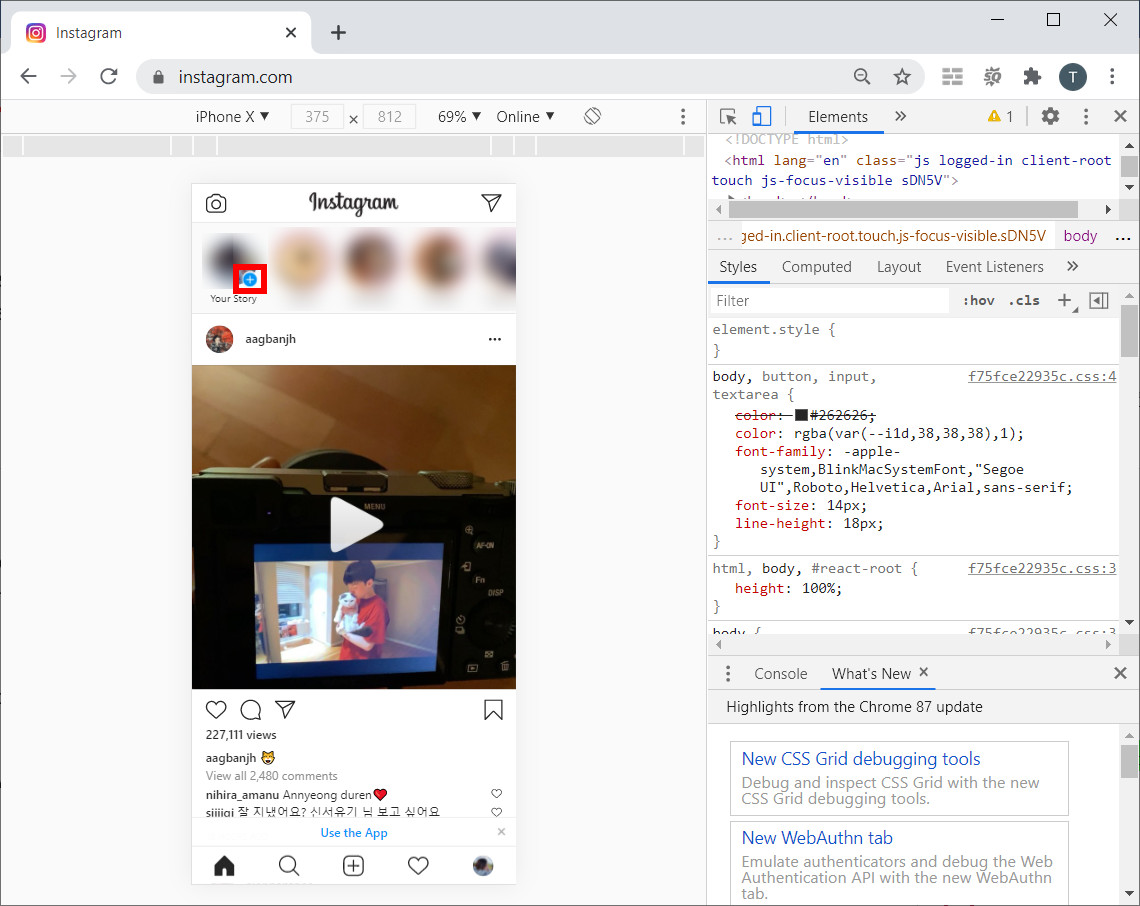Click the styles Filter input

coord(829,300)
